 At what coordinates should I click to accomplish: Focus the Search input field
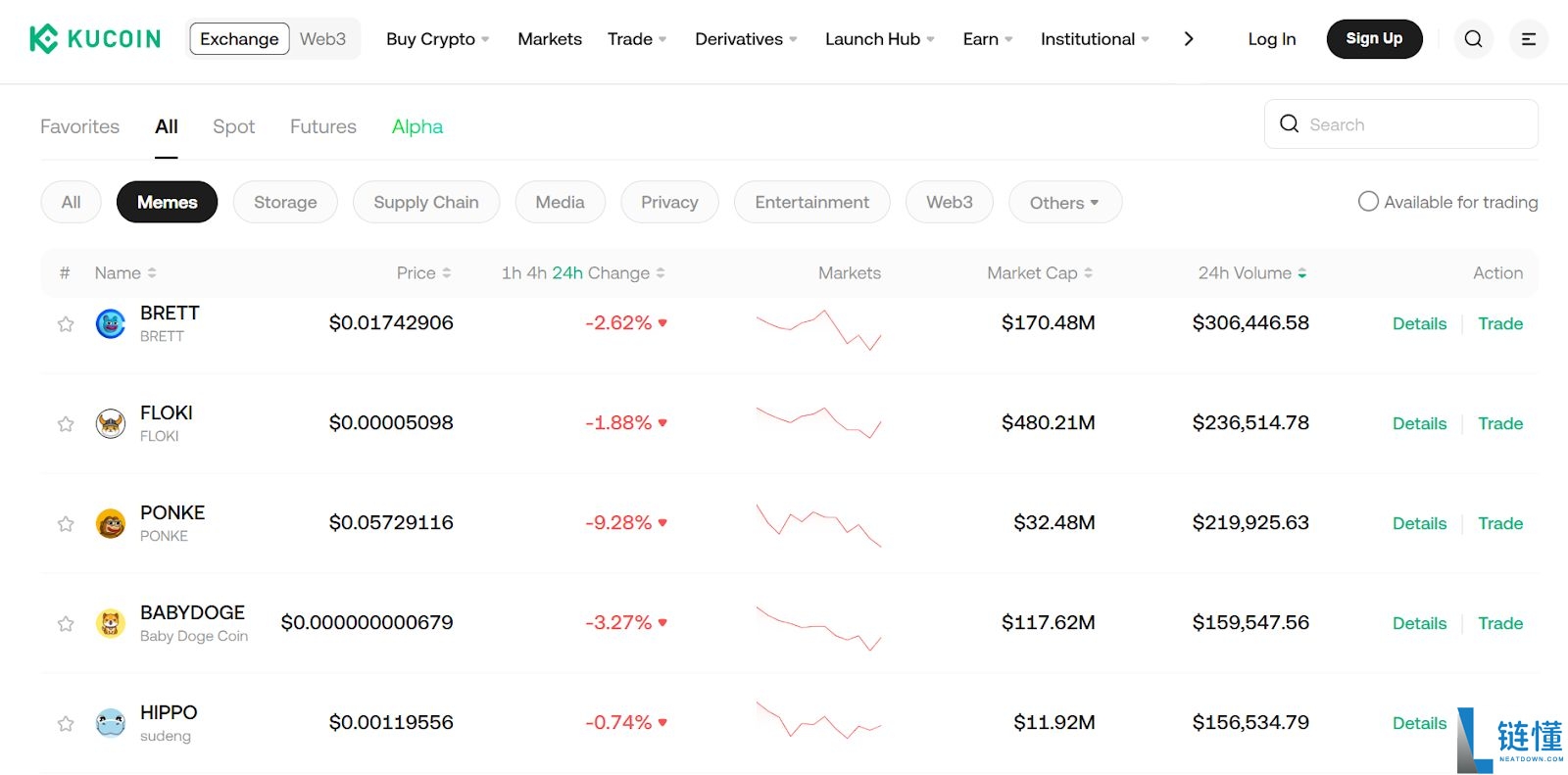pyautogui.click(x=1400, y=124)
